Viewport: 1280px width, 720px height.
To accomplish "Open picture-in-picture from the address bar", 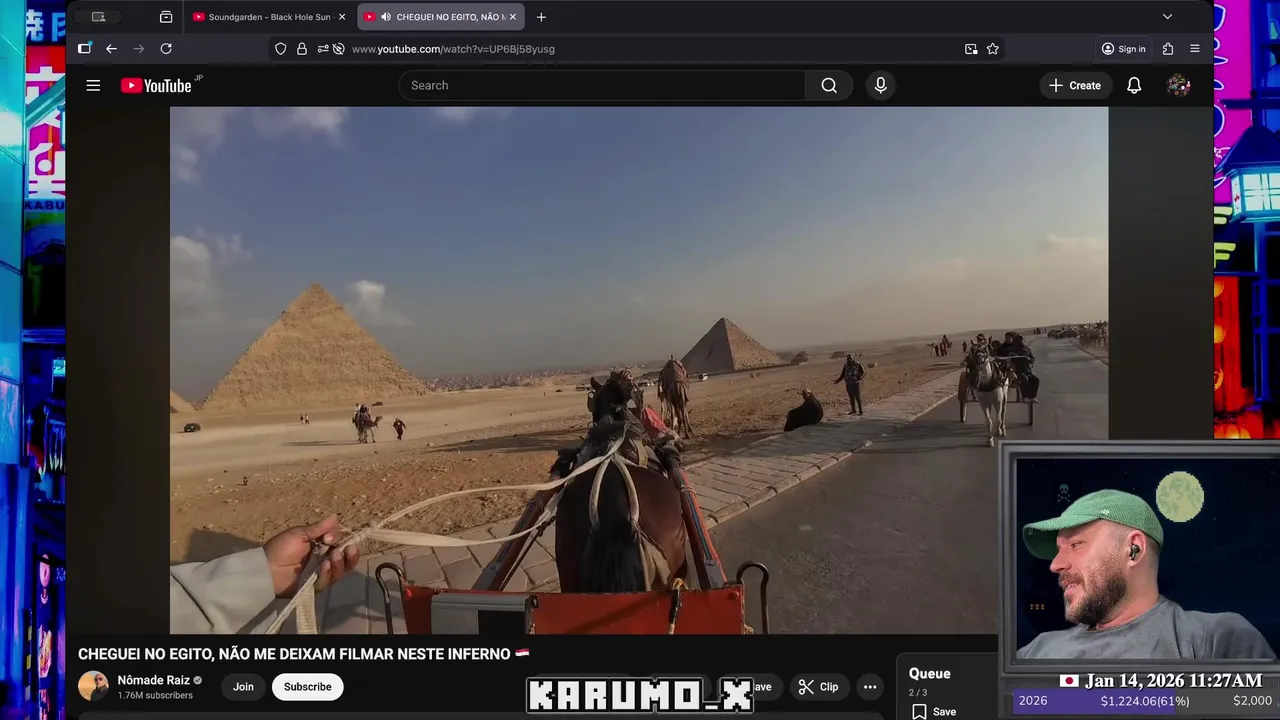I will pyautogui.click(x=971, y=49).
